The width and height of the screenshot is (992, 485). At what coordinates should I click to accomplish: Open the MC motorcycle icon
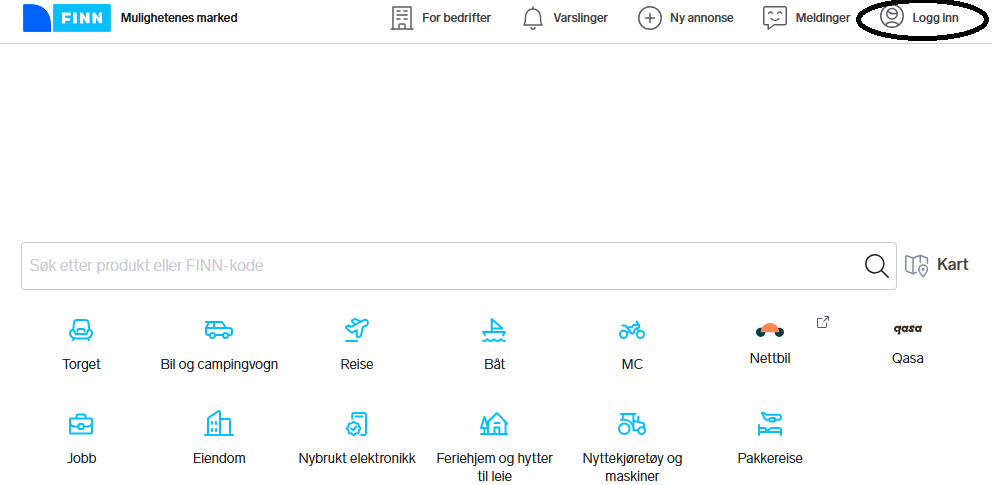632,329
